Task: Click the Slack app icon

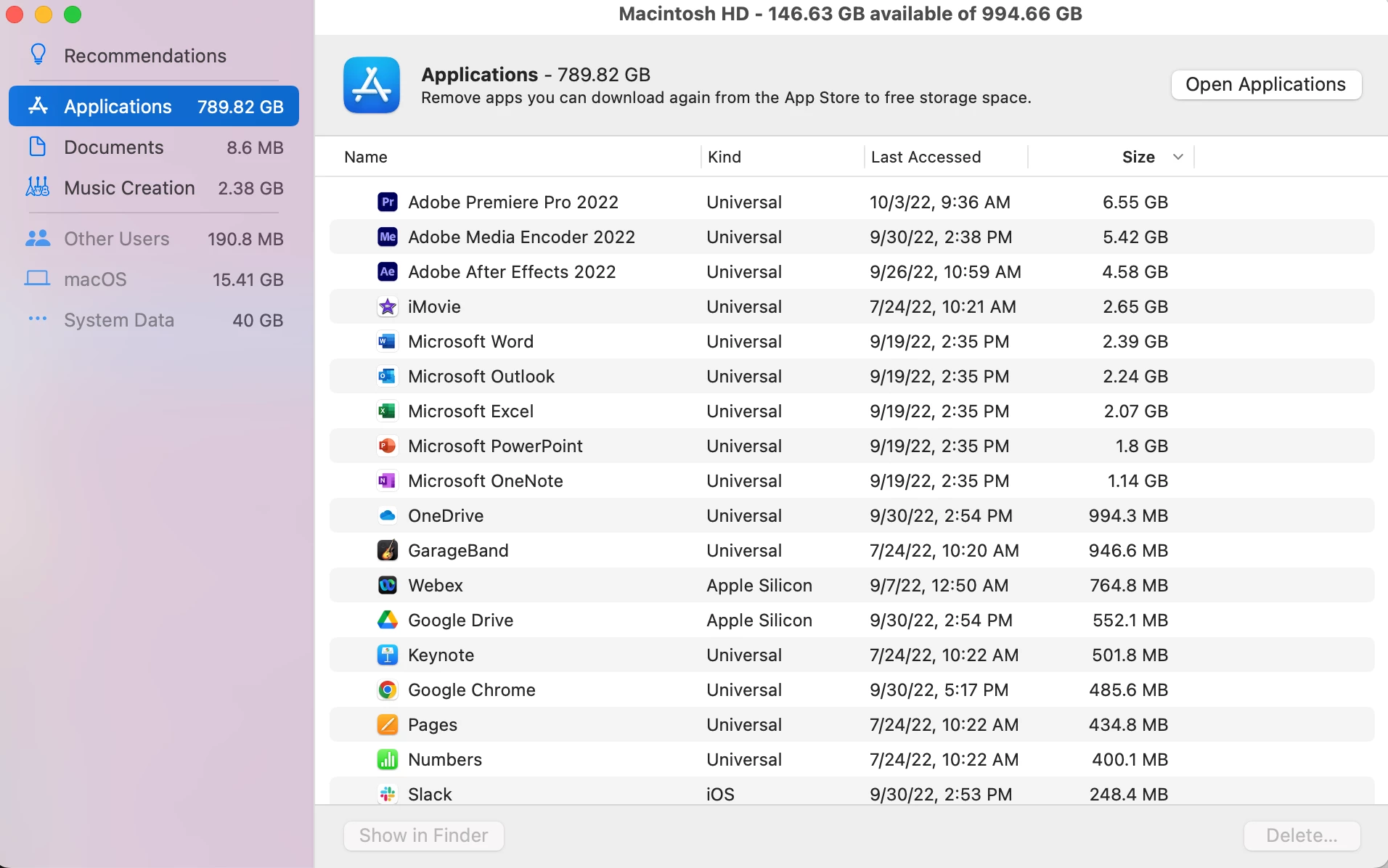Action: pyautogui.click(x=388, y=794)
